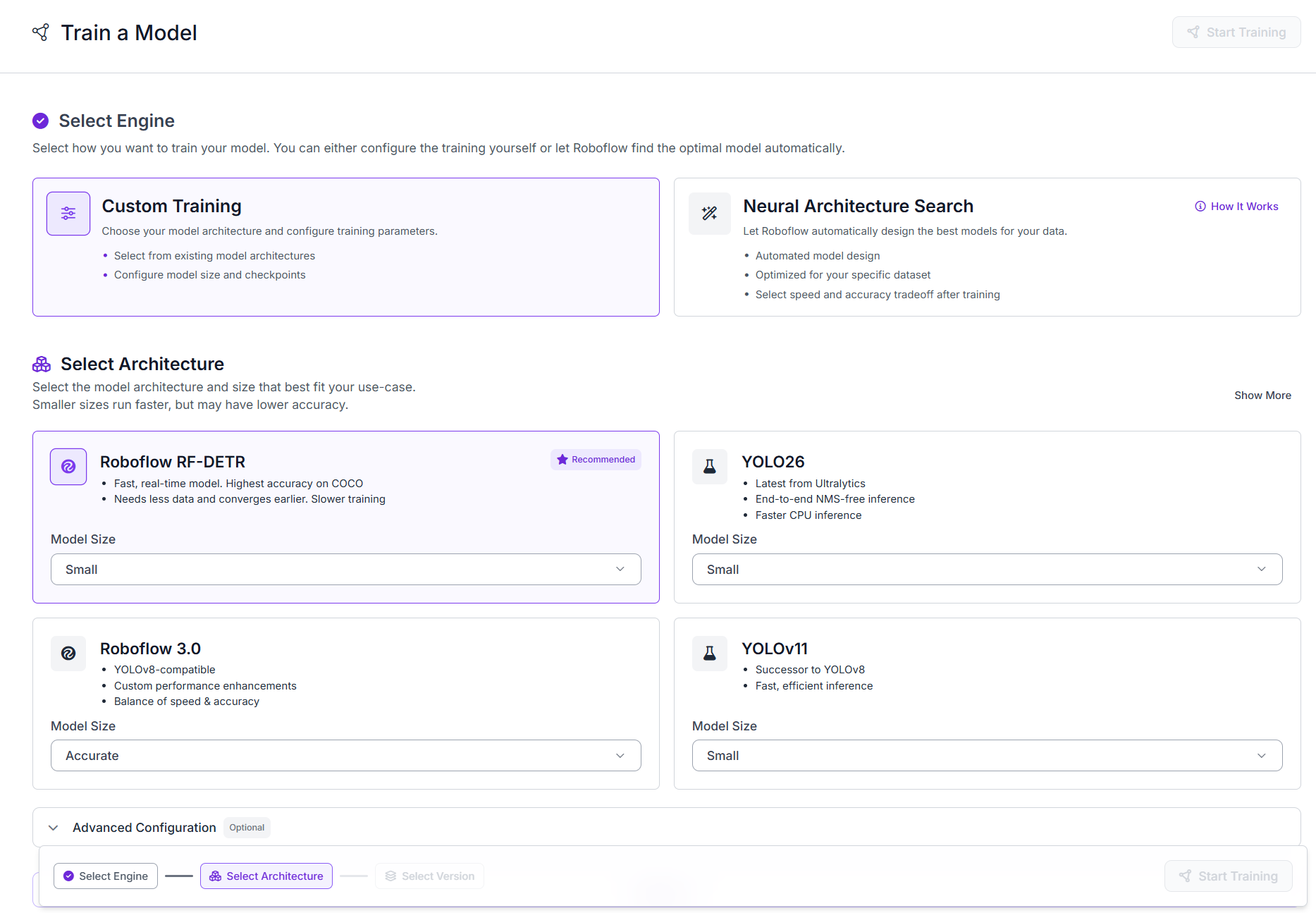Go to the Select Architecture step

click(266, 876)
